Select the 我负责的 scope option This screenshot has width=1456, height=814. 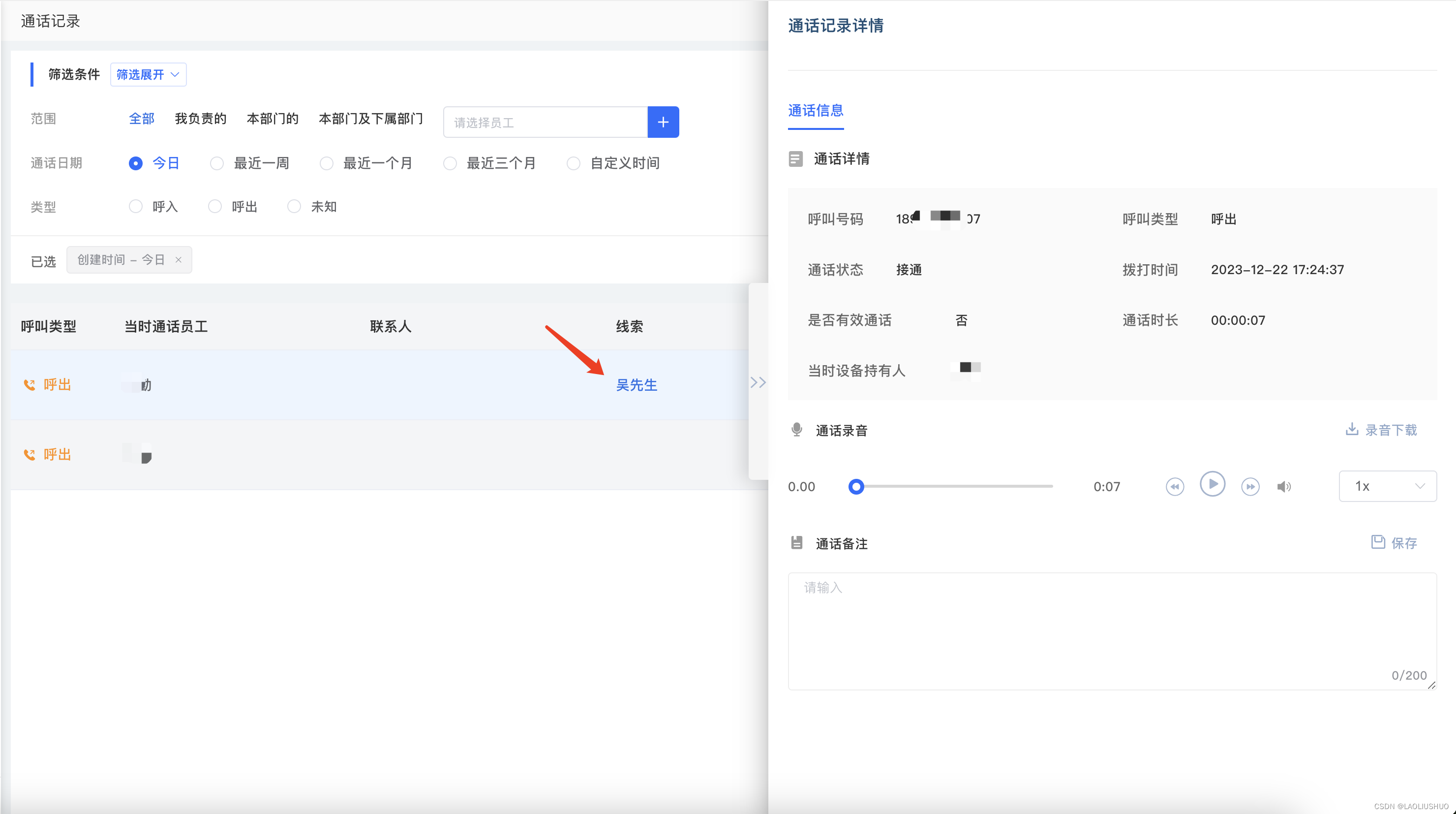[200, 119]
